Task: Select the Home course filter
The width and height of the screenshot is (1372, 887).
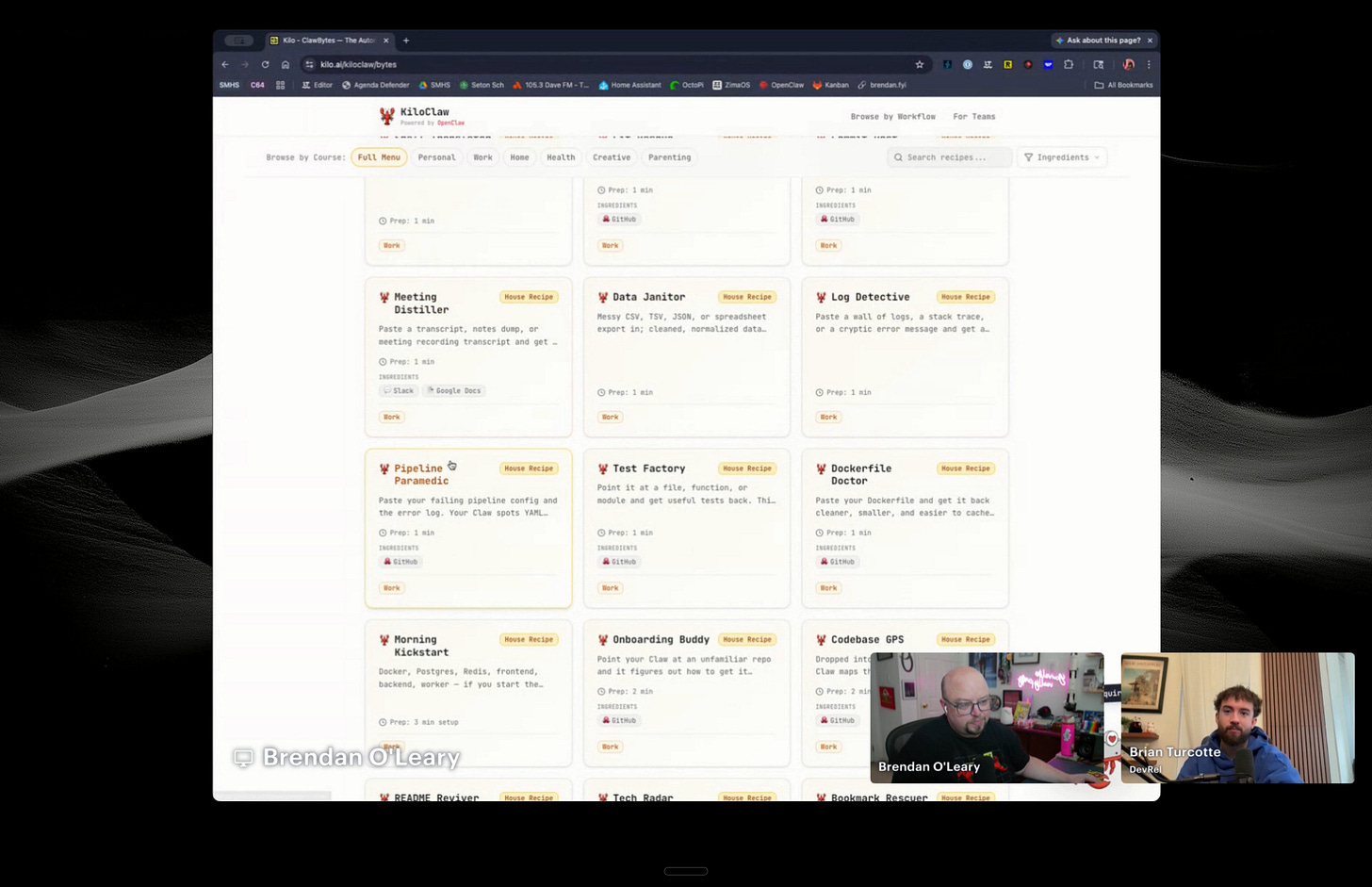Action: 519,157
